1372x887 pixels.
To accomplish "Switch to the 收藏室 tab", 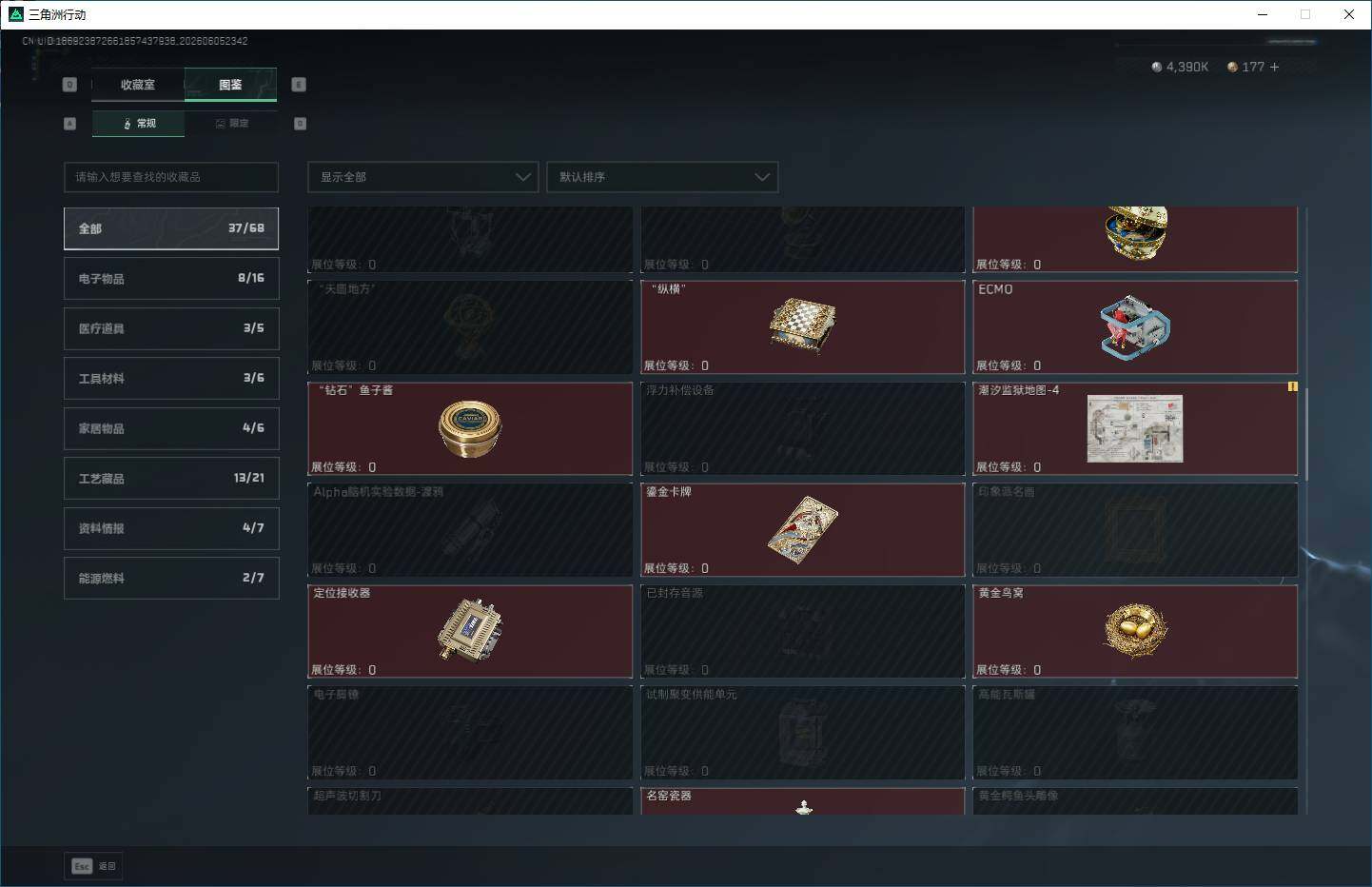I will (x=138, y=85).
